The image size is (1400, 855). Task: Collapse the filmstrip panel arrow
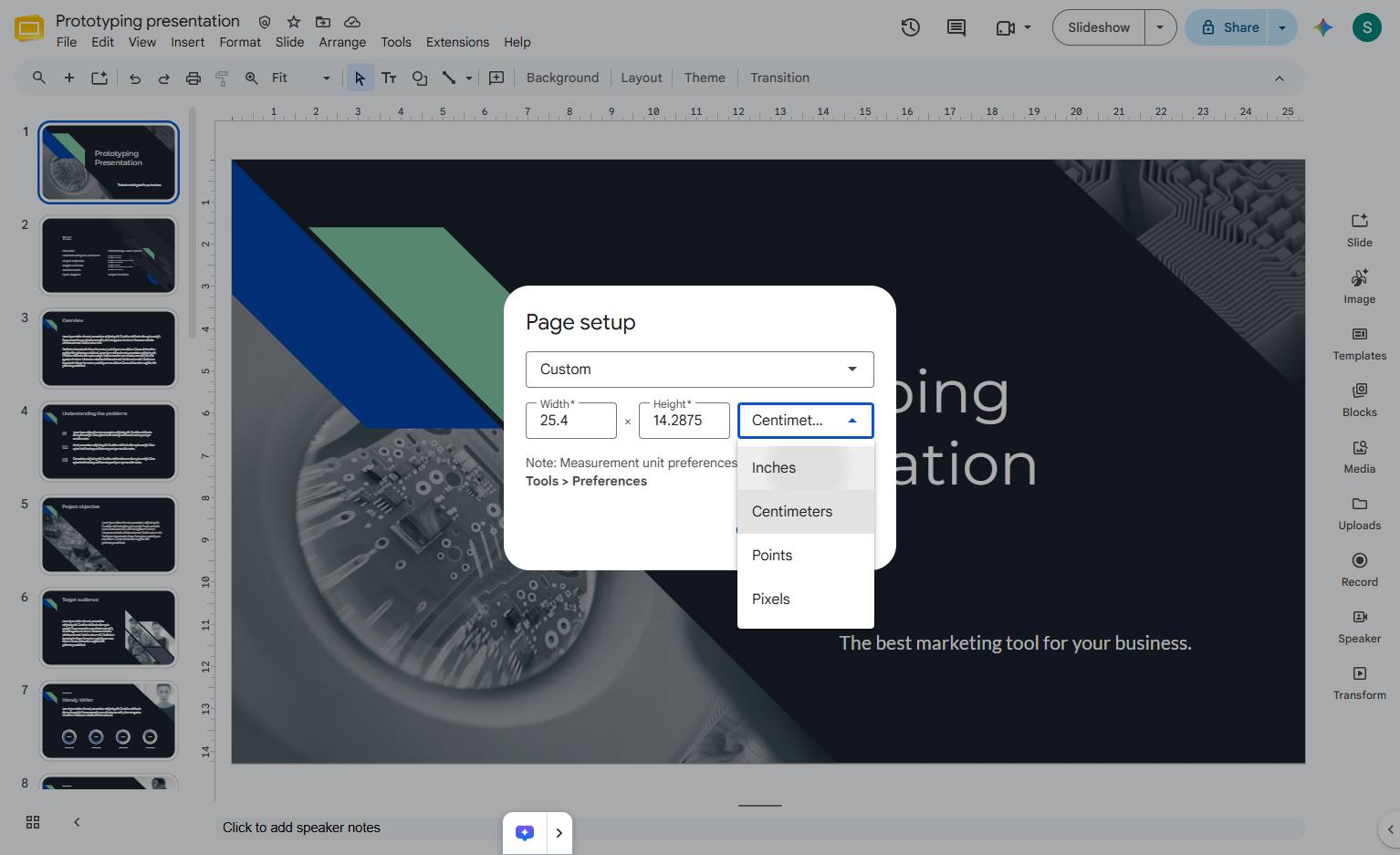coord(77,822)
